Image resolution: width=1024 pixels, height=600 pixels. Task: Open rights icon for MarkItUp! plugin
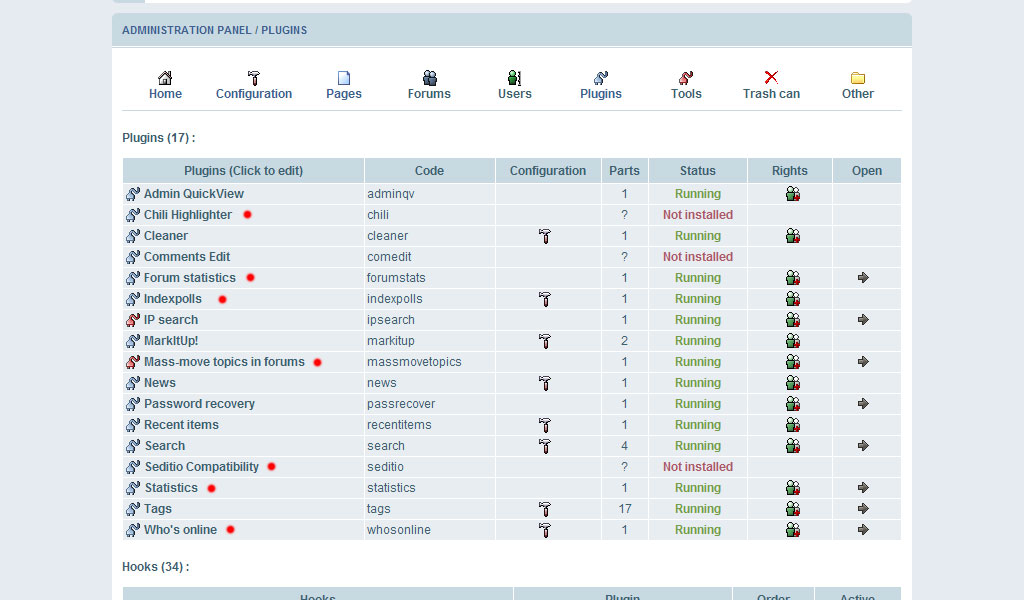point(792,341)
